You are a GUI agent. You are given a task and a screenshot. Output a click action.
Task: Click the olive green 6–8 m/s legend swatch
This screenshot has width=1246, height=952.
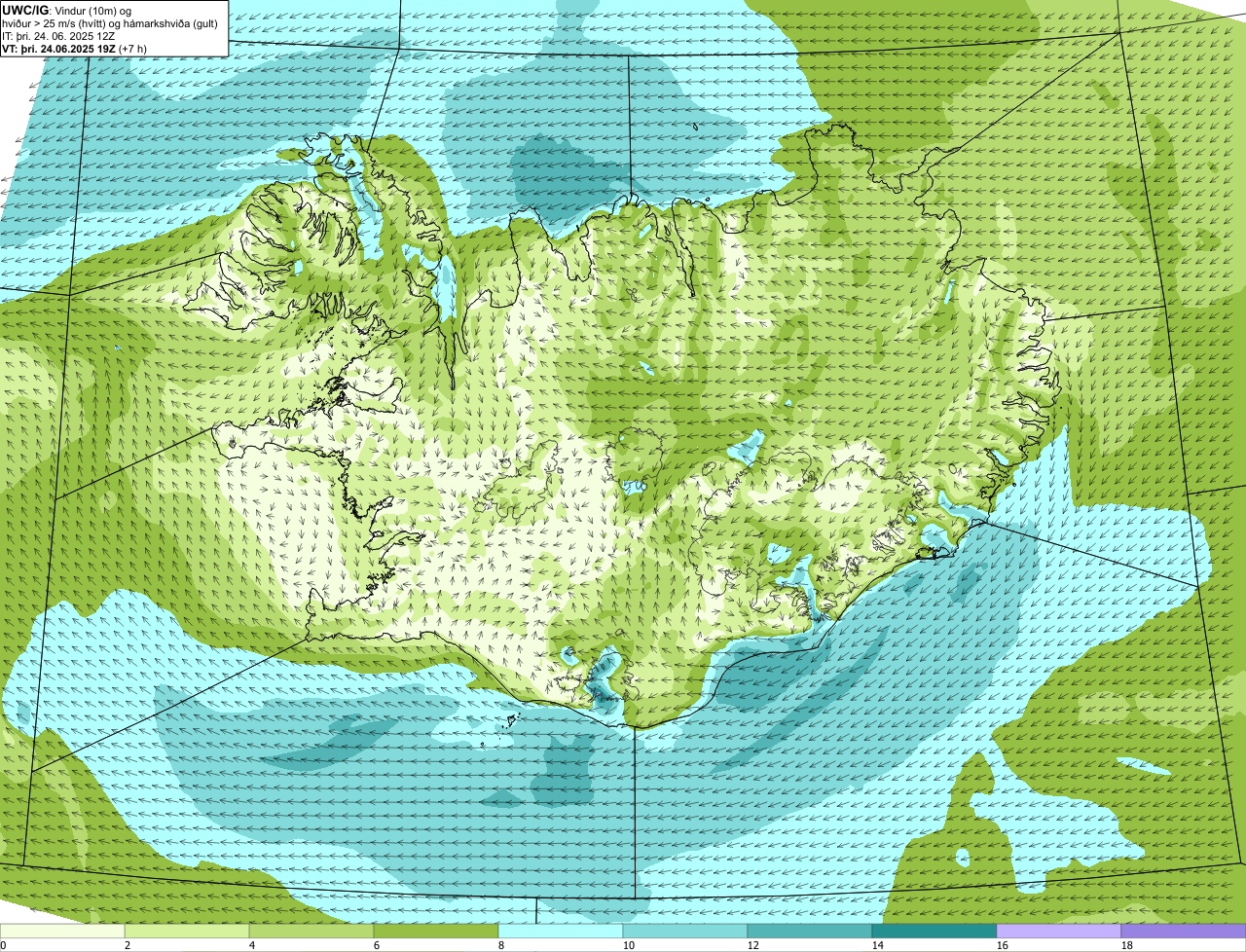click(x=436, y=931)
